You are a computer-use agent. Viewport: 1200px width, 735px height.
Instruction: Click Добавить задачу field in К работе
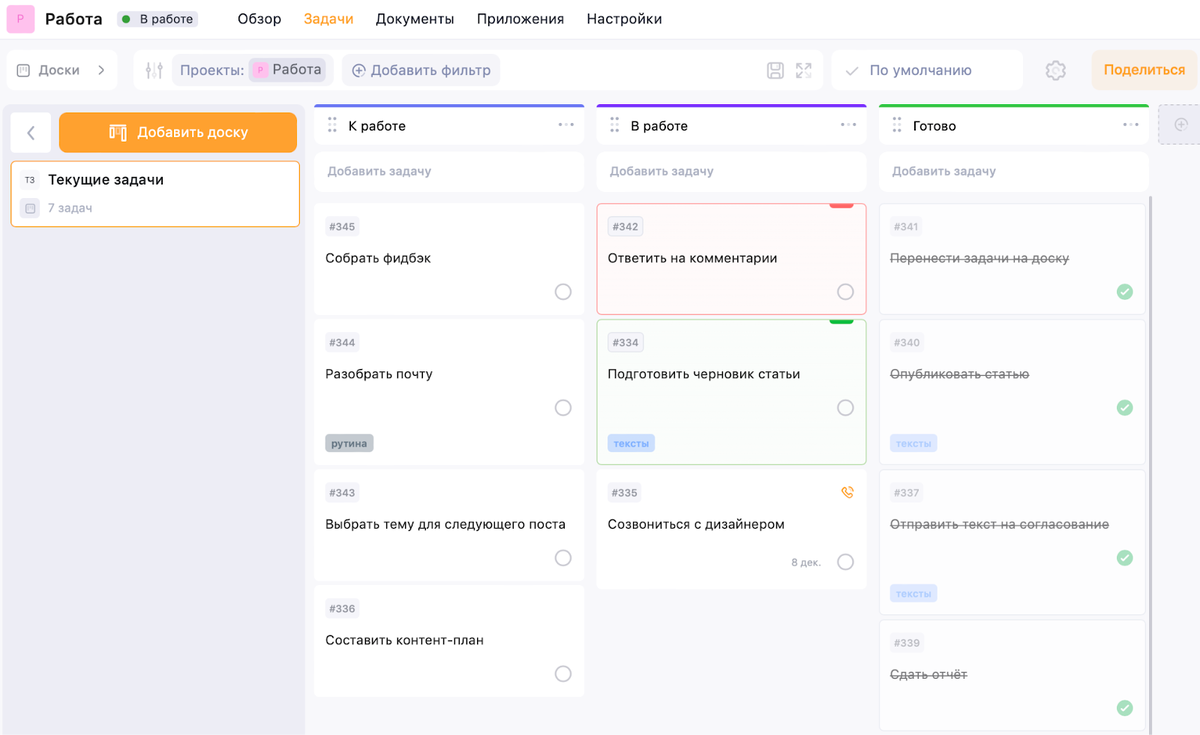449,171
